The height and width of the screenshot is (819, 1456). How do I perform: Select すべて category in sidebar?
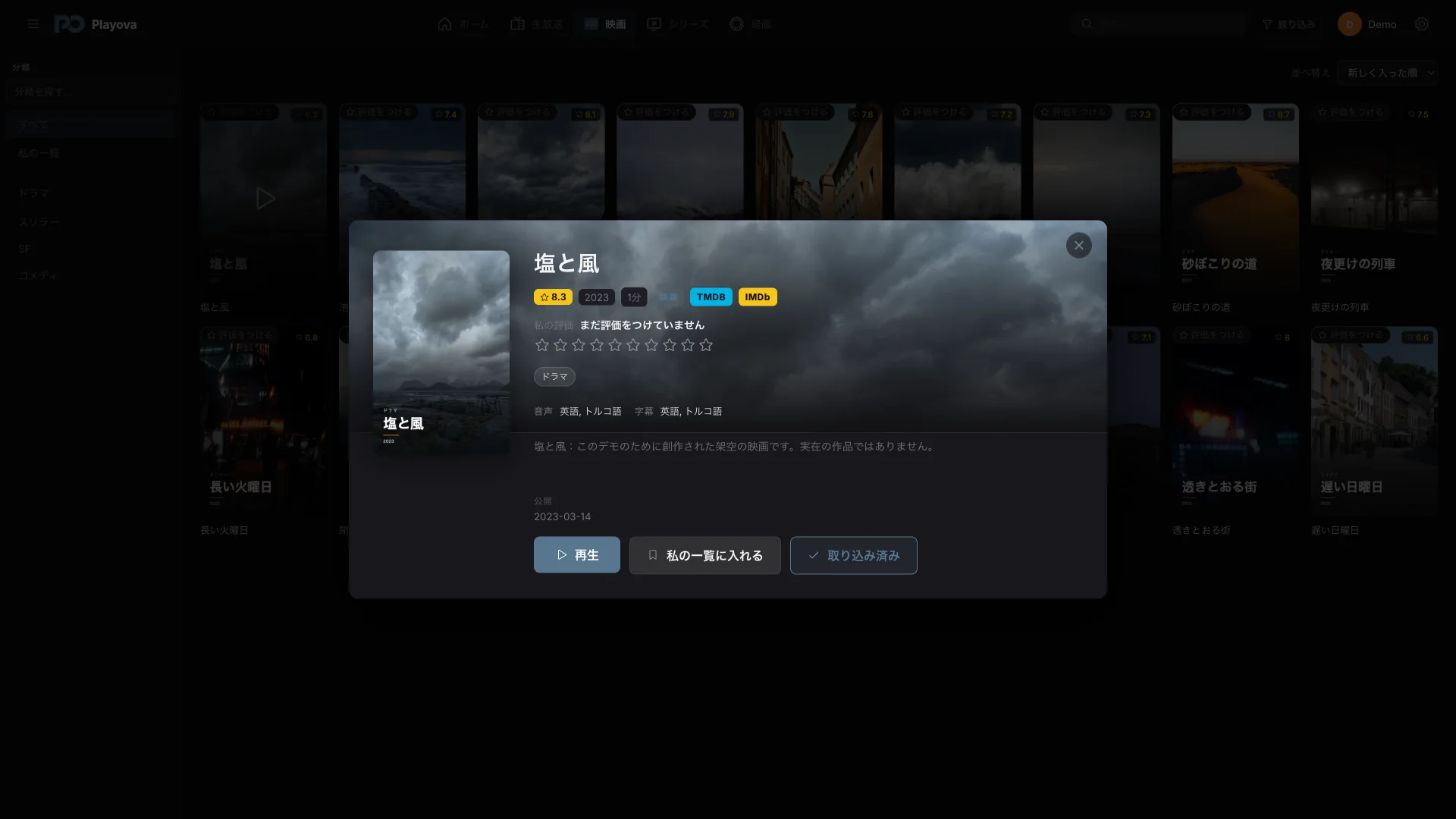[x=91, y=124]
